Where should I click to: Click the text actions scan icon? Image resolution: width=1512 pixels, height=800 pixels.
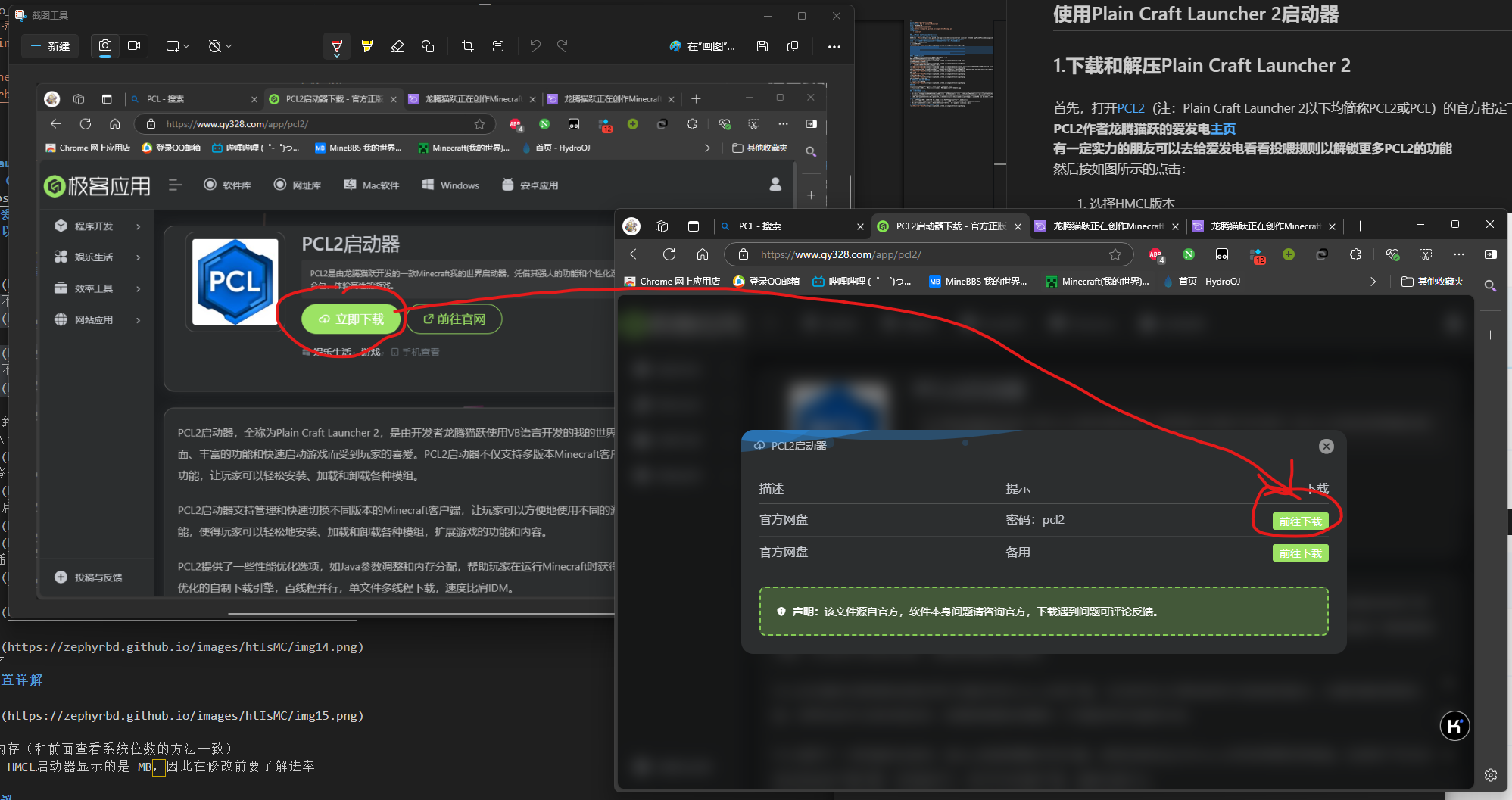coord(498,47)
